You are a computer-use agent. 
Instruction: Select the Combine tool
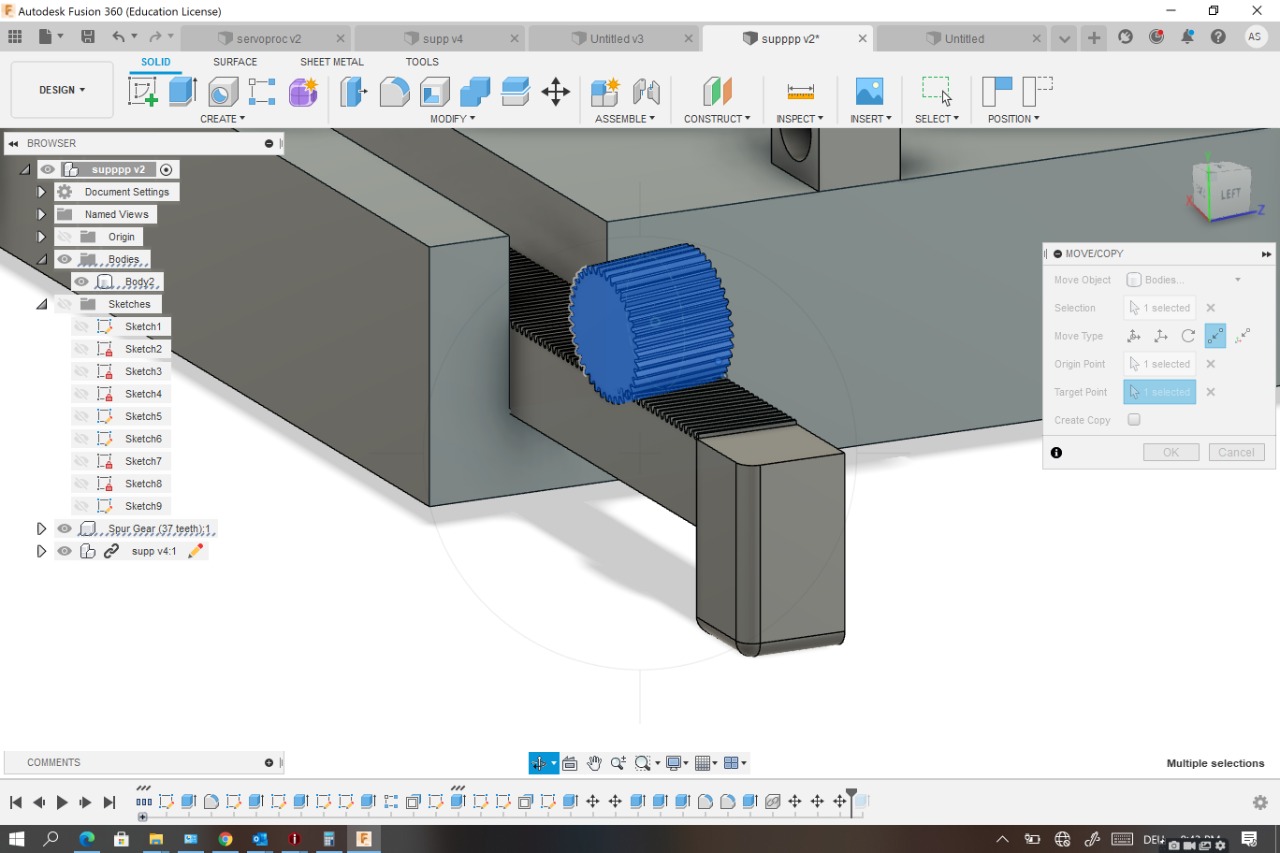(475, 92)
